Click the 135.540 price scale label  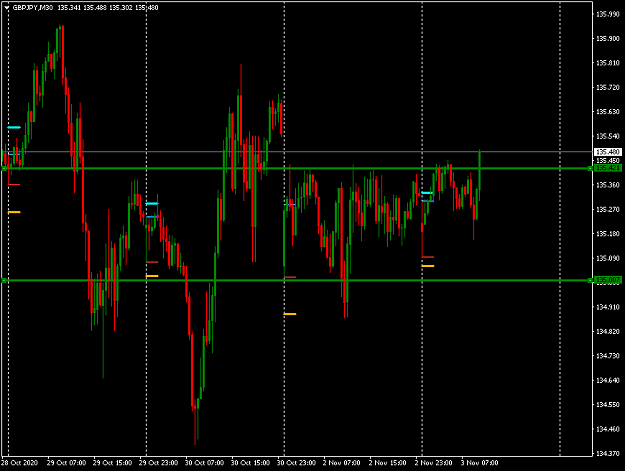click(608, 136)
